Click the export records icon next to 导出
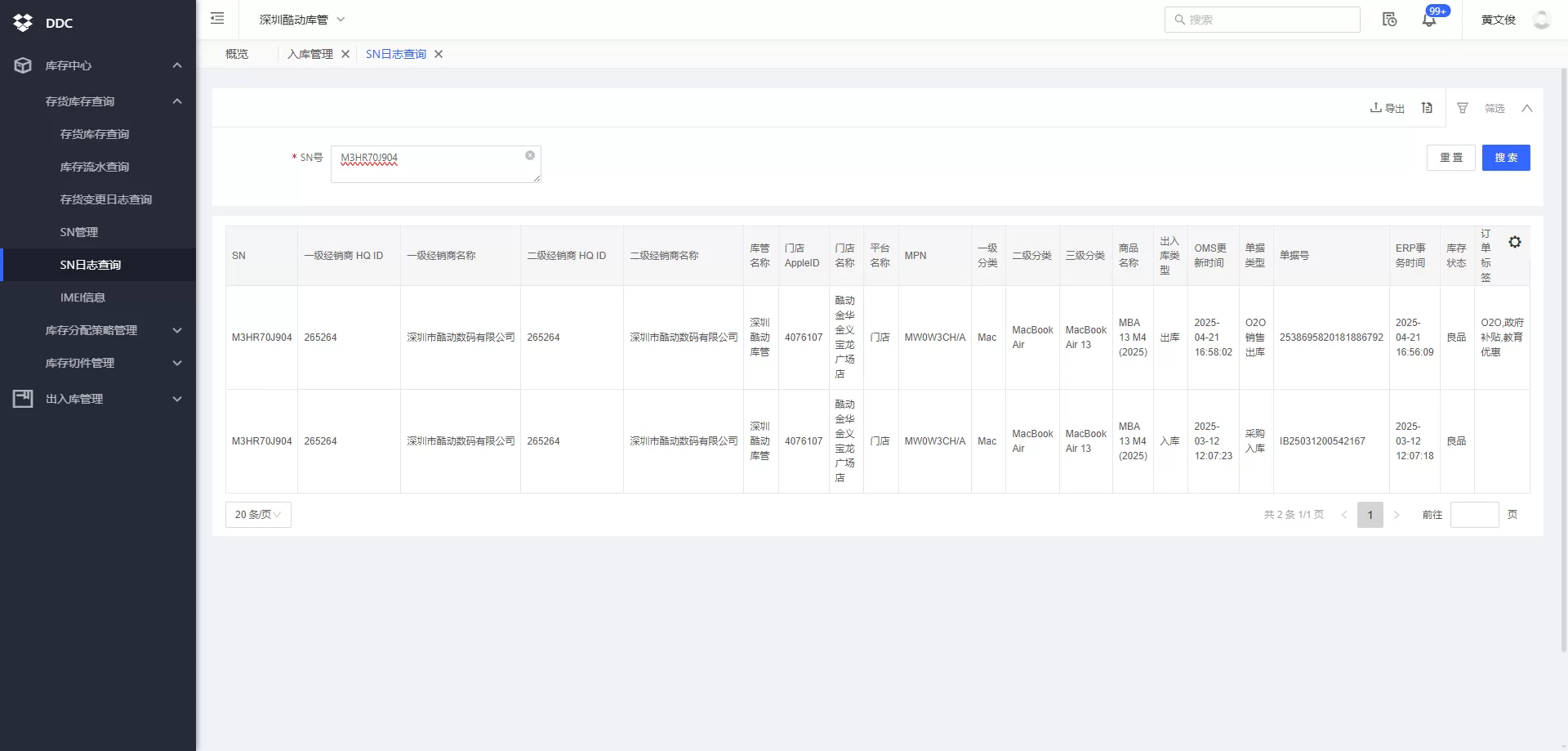The height and width of the screenshot is (751, 1568). (x=1427, y=108)
